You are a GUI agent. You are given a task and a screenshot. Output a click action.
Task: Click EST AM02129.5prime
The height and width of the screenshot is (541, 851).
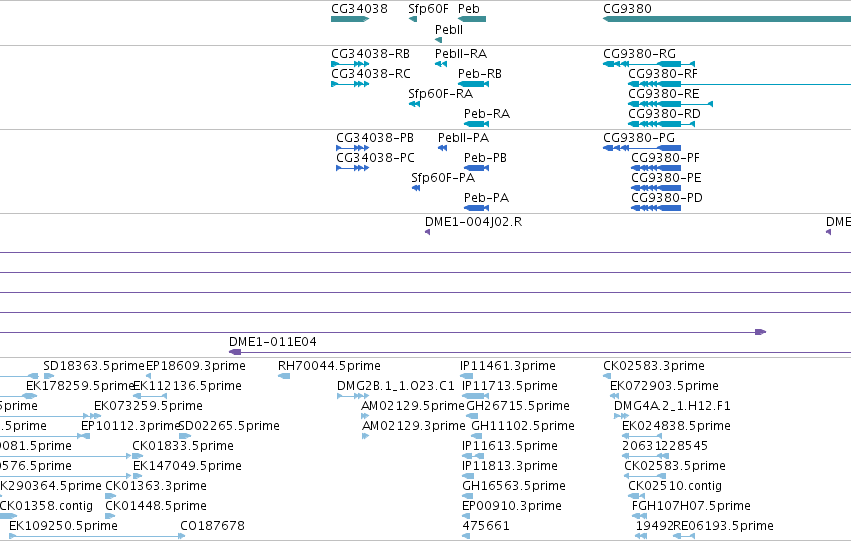412,406
